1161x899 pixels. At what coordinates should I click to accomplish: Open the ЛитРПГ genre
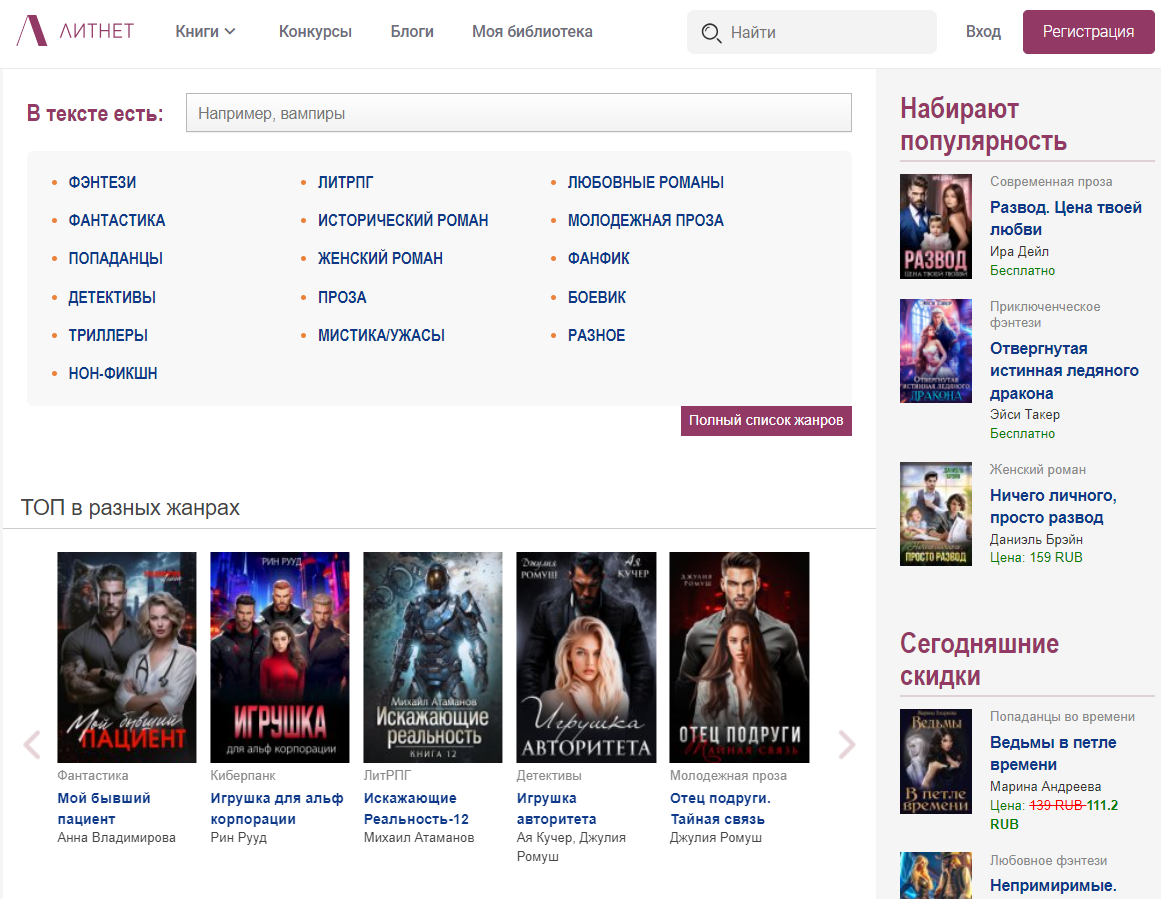pyautogui.click(x=345, y=182)
